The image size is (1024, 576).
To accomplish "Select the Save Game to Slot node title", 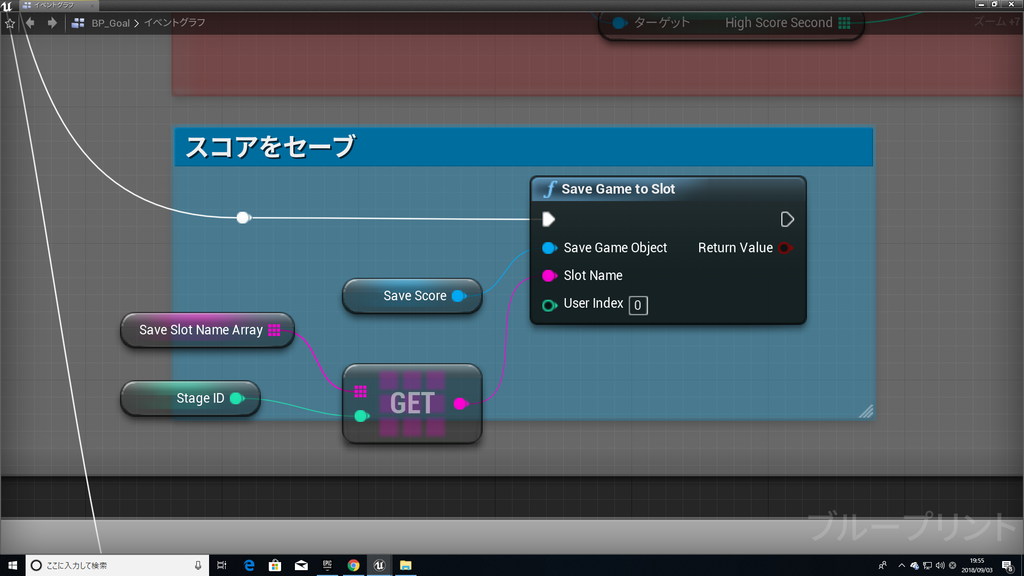I will pos(618,189).
